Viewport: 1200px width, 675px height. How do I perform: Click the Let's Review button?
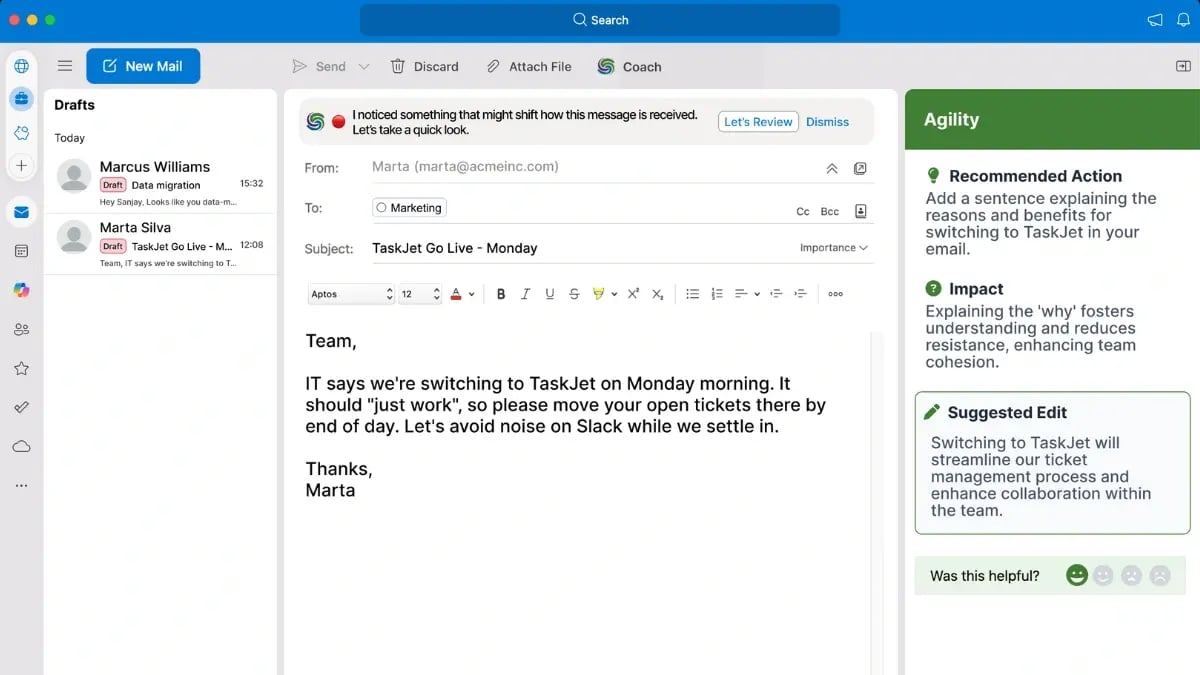tap(758, 122)
